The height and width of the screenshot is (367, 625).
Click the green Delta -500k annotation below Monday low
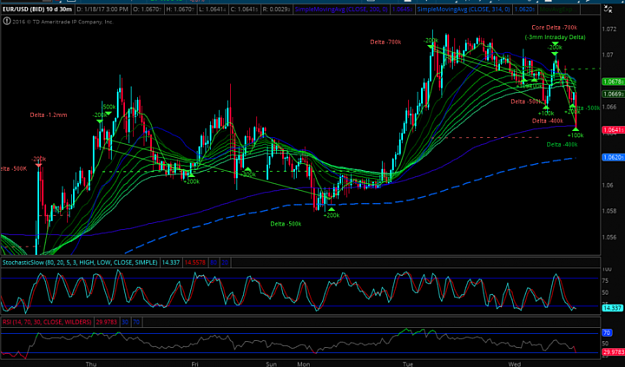[x=285, y=224]
